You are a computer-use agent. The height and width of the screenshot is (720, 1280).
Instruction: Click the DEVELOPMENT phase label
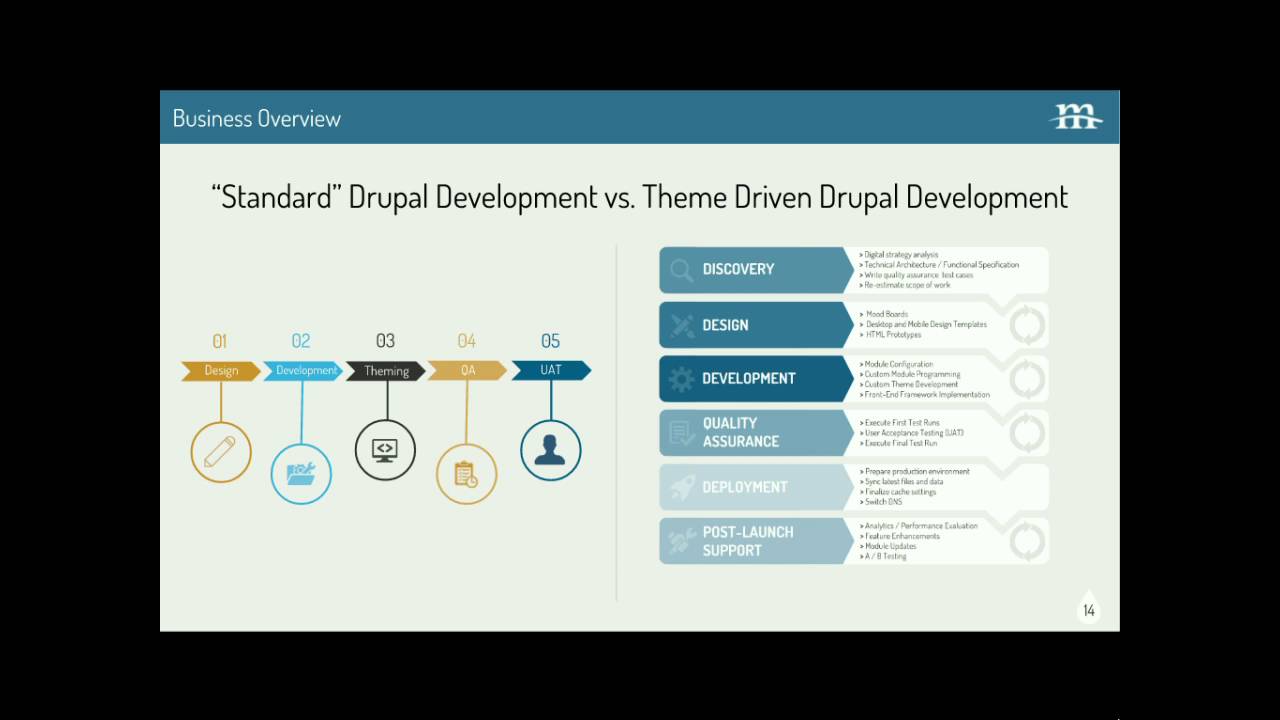point(749,378)
